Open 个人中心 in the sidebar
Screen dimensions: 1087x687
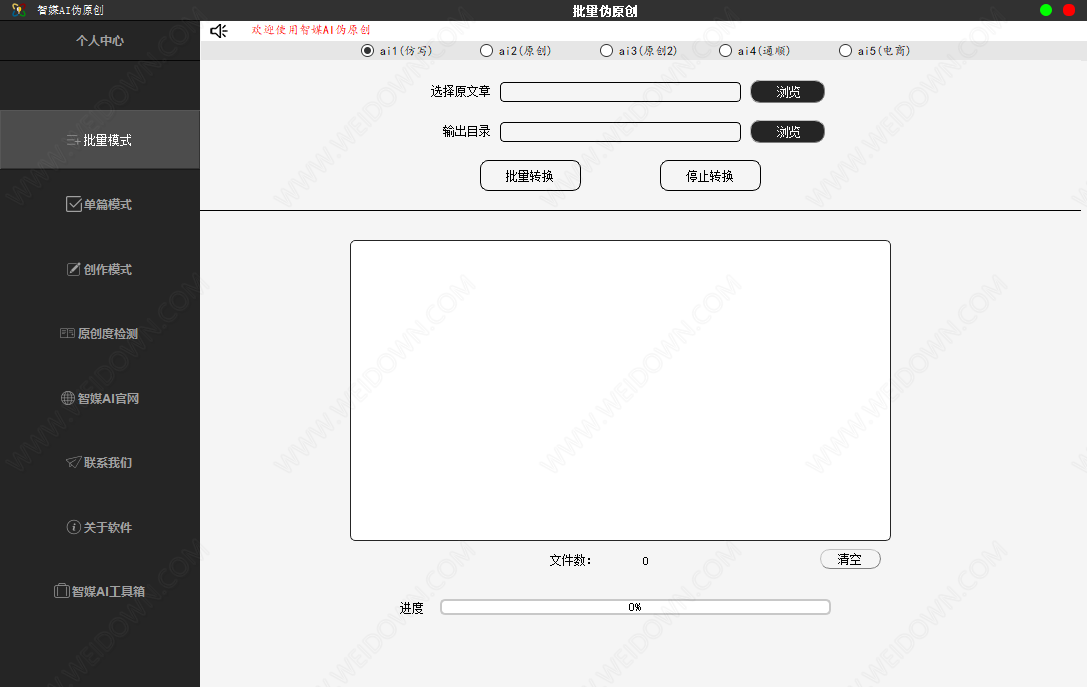tap(100, 41)
